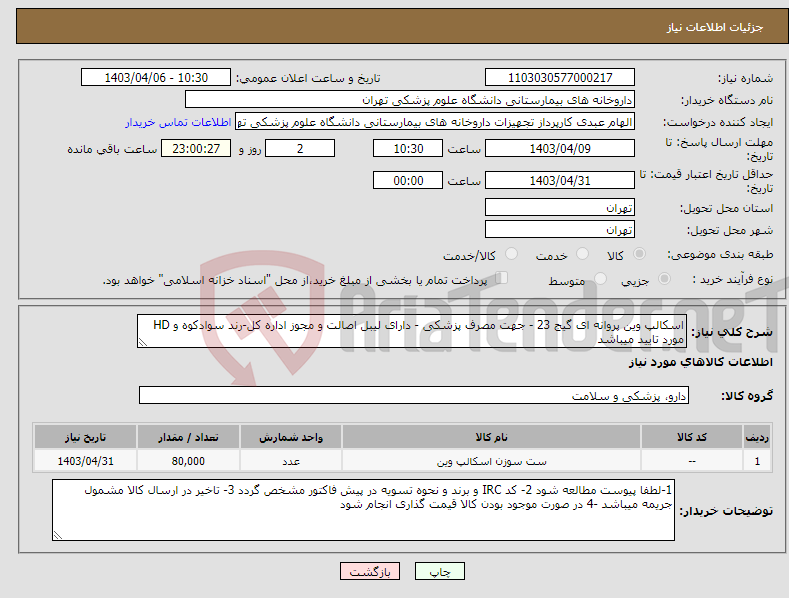This screenshot has width=789, height=598.
Task: Click the announcement date field 1403/04/06 - 10:30
Action: (x=155, y=78)
